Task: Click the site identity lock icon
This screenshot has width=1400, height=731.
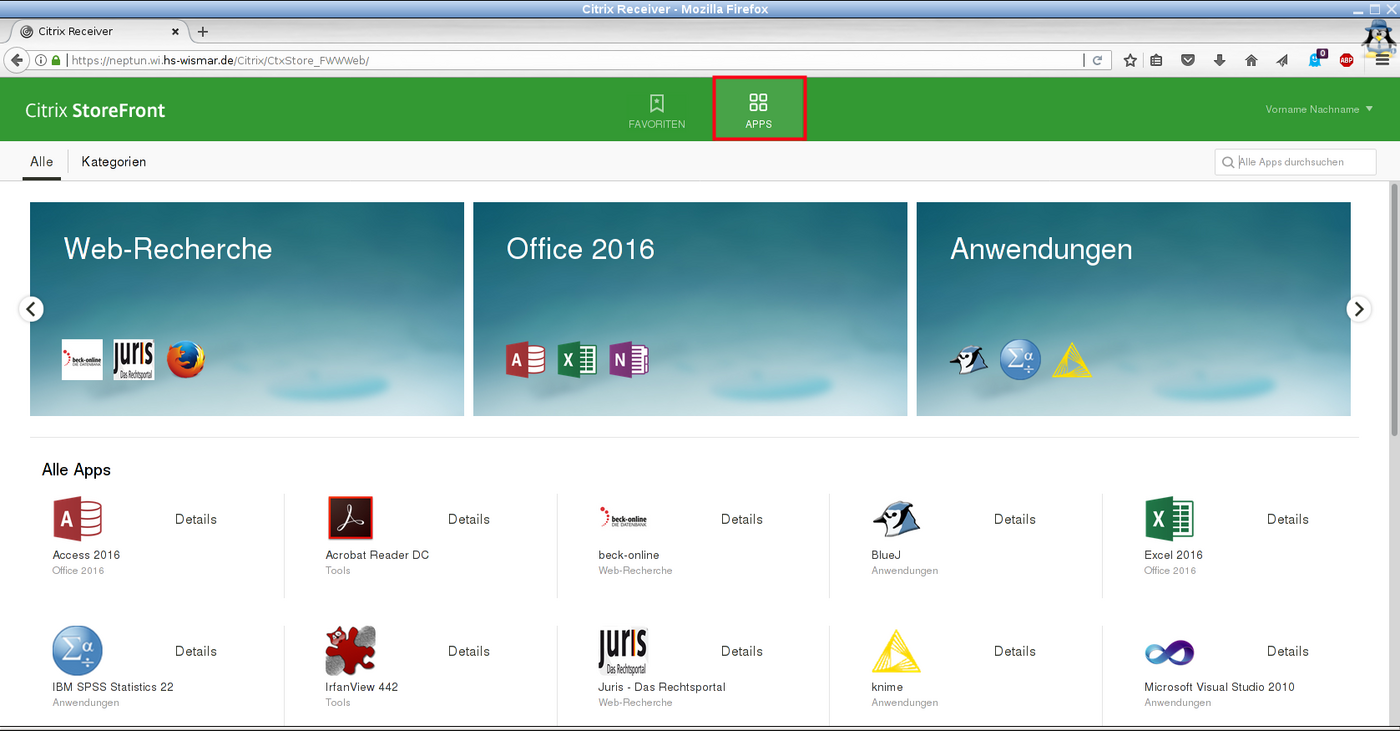Action: coord(56,60)
